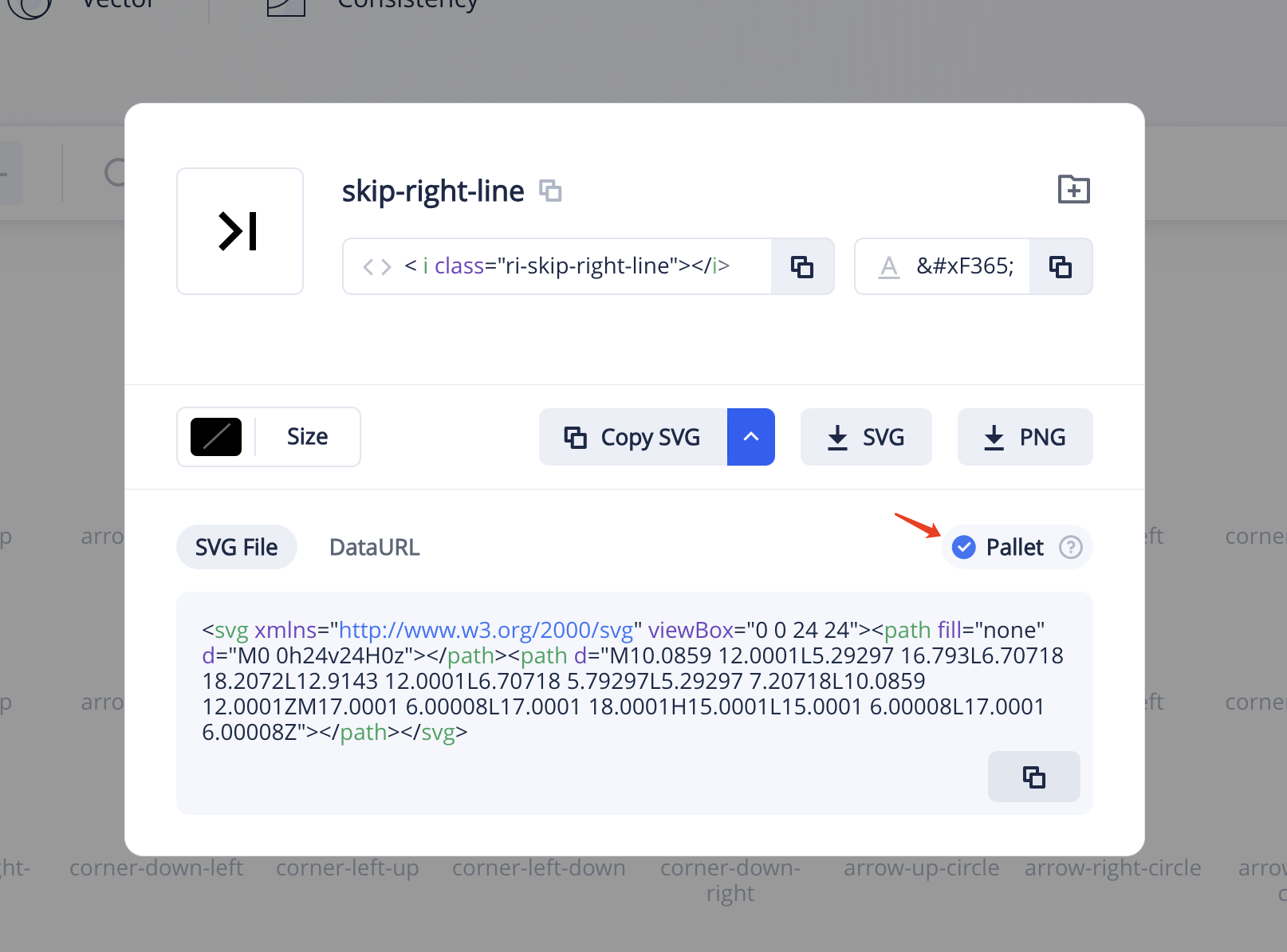Copy the &#xF365; unicode value
This screenshot has height=952, width=1287.
[1061, 266]
